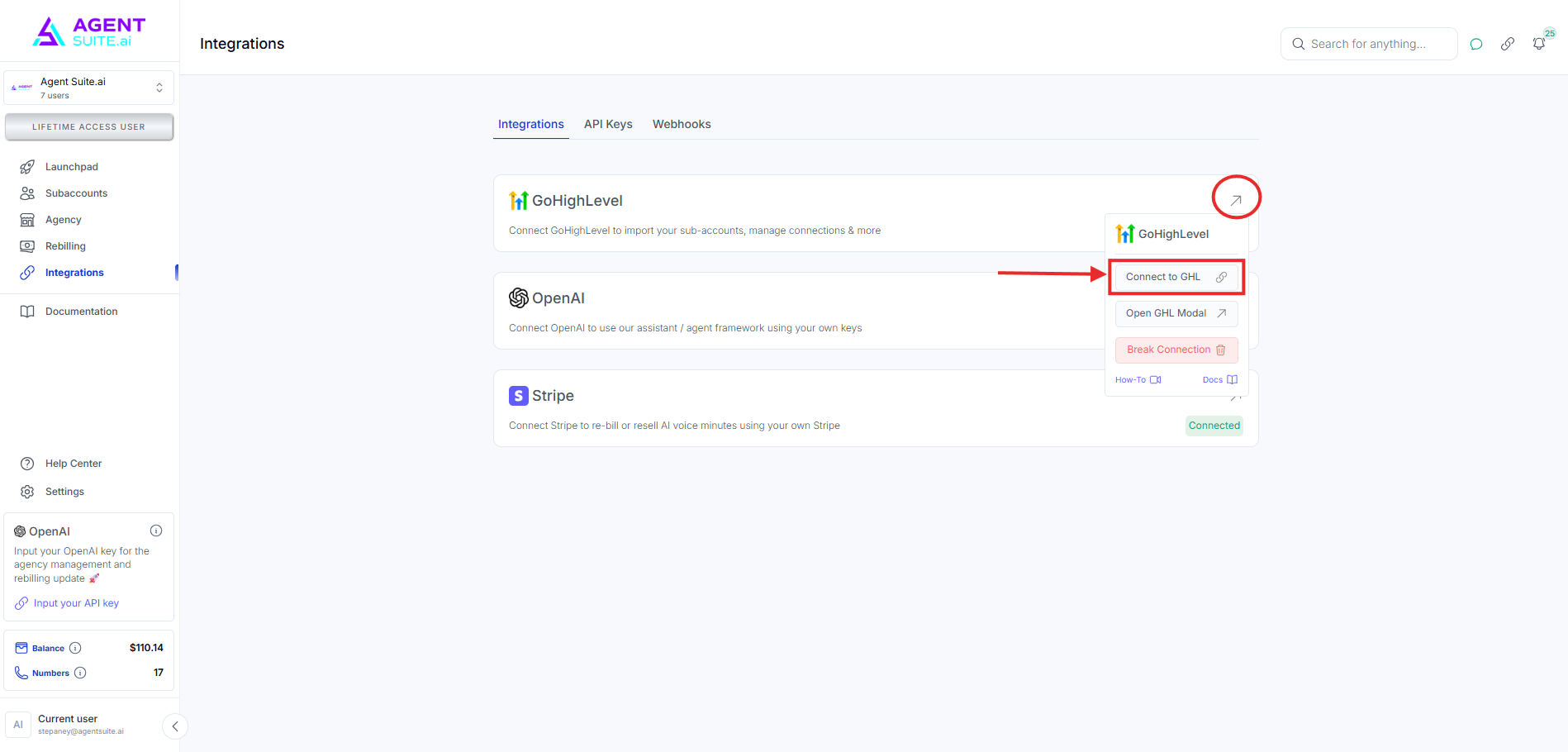
Task: Click the GoHighLevel logo on the integration card
Action: pos(519,200)
